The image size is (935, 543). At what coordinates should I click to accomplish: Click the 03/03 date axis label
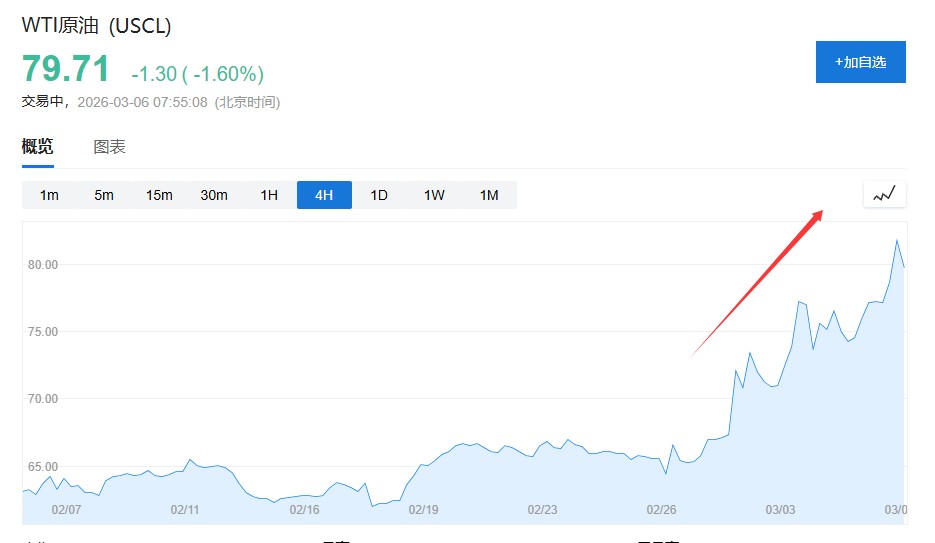(x=780, y=509)
